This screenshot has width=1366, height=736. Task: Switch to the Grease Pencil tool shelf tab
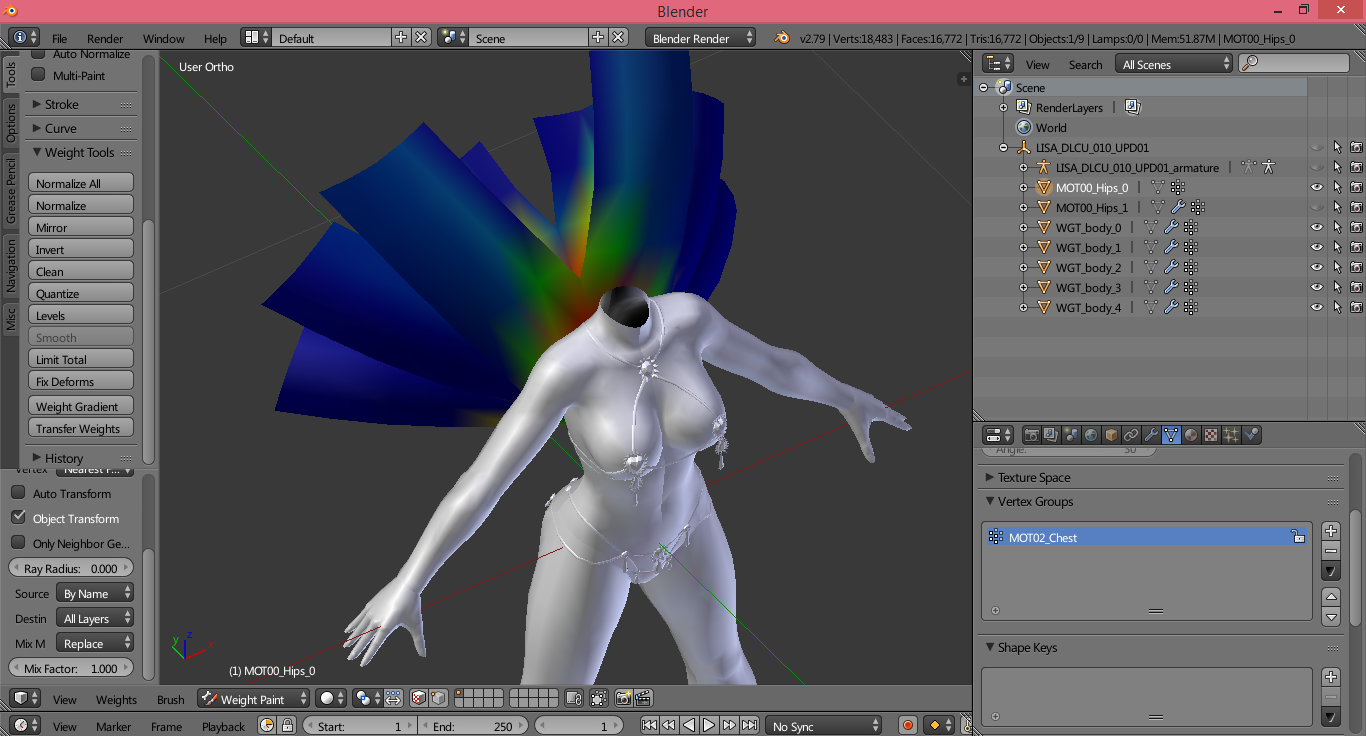[11, 190]
